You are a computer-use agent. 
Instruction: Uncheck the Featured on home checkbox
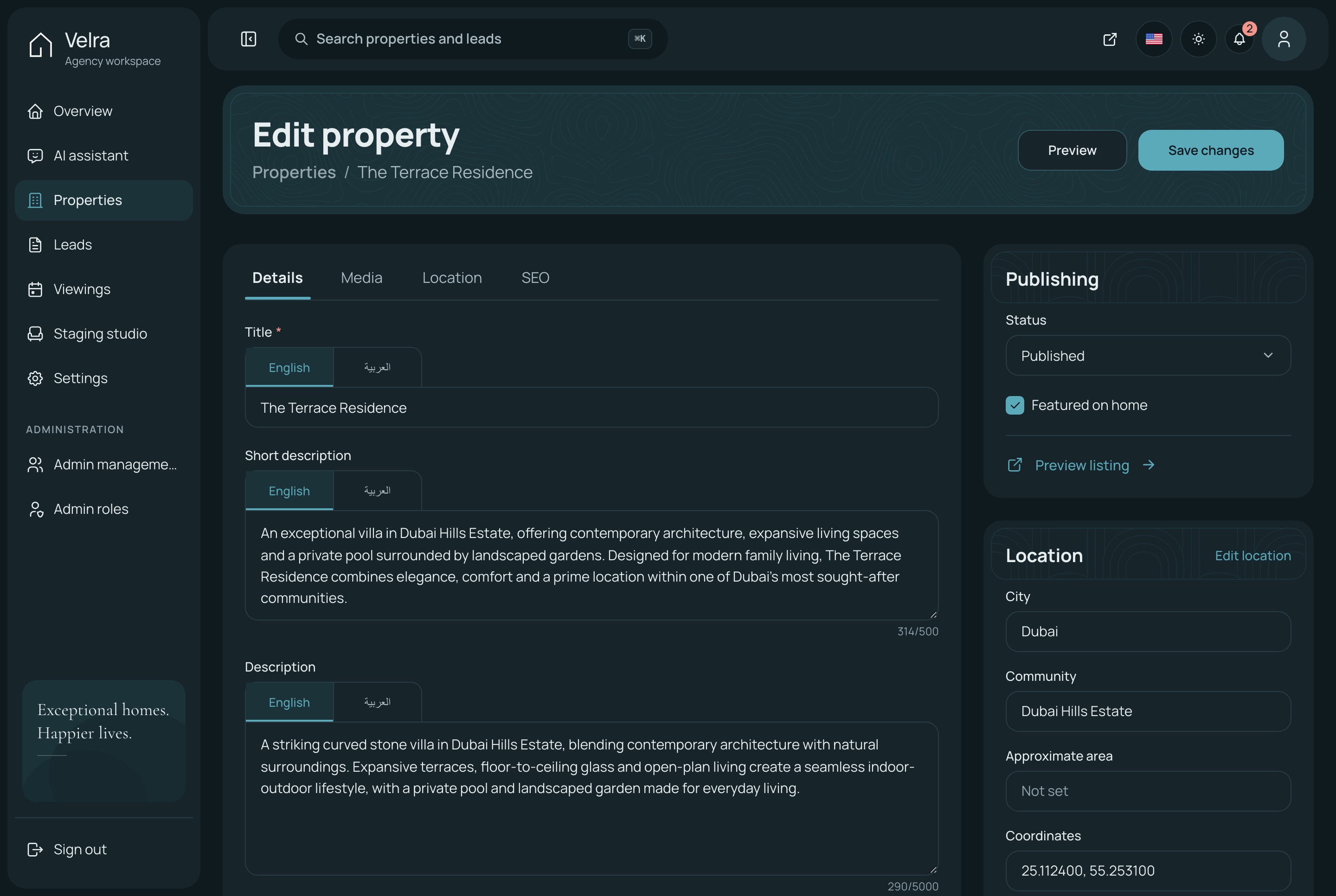pyautogui.click(x=1014, y=405)
